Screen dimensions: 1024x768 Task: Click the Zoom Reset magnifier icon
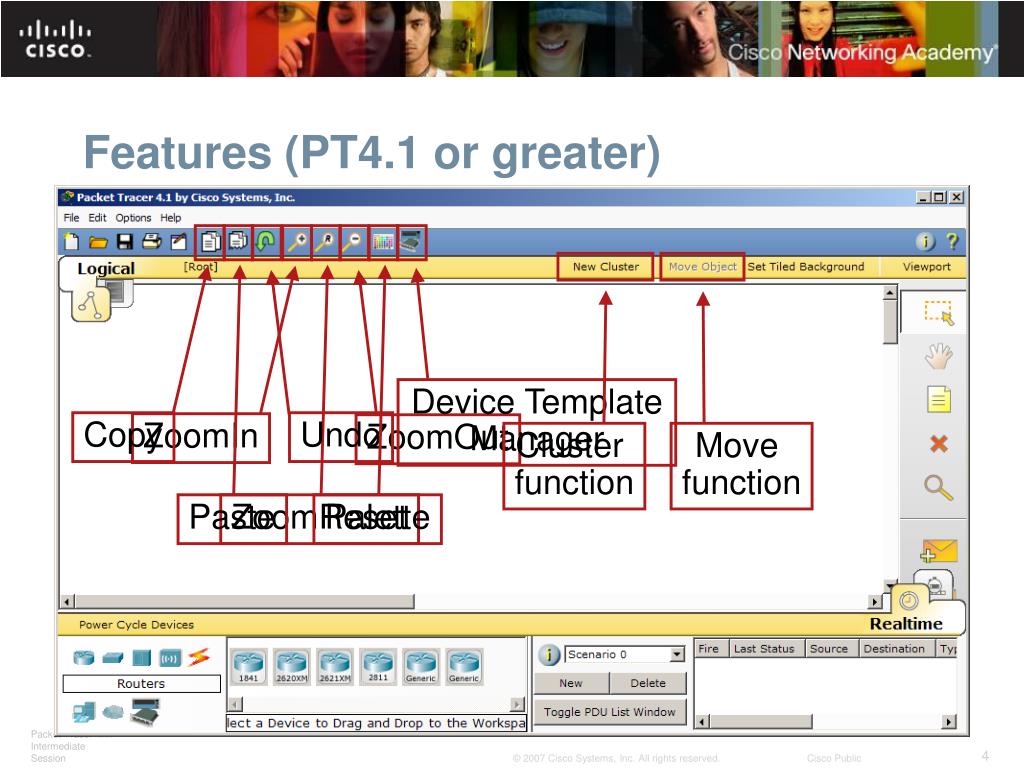pyautogui.click(x=325, y=242)
